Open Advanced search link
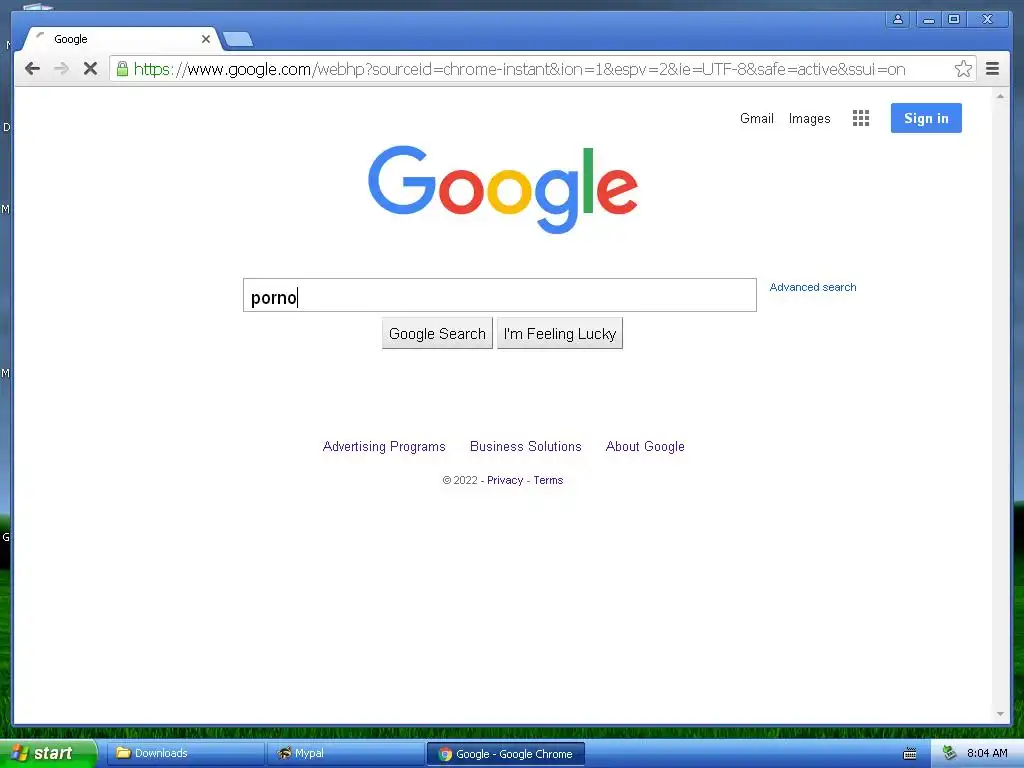This screenshot has width=1024, height=768. click(812, 287)
